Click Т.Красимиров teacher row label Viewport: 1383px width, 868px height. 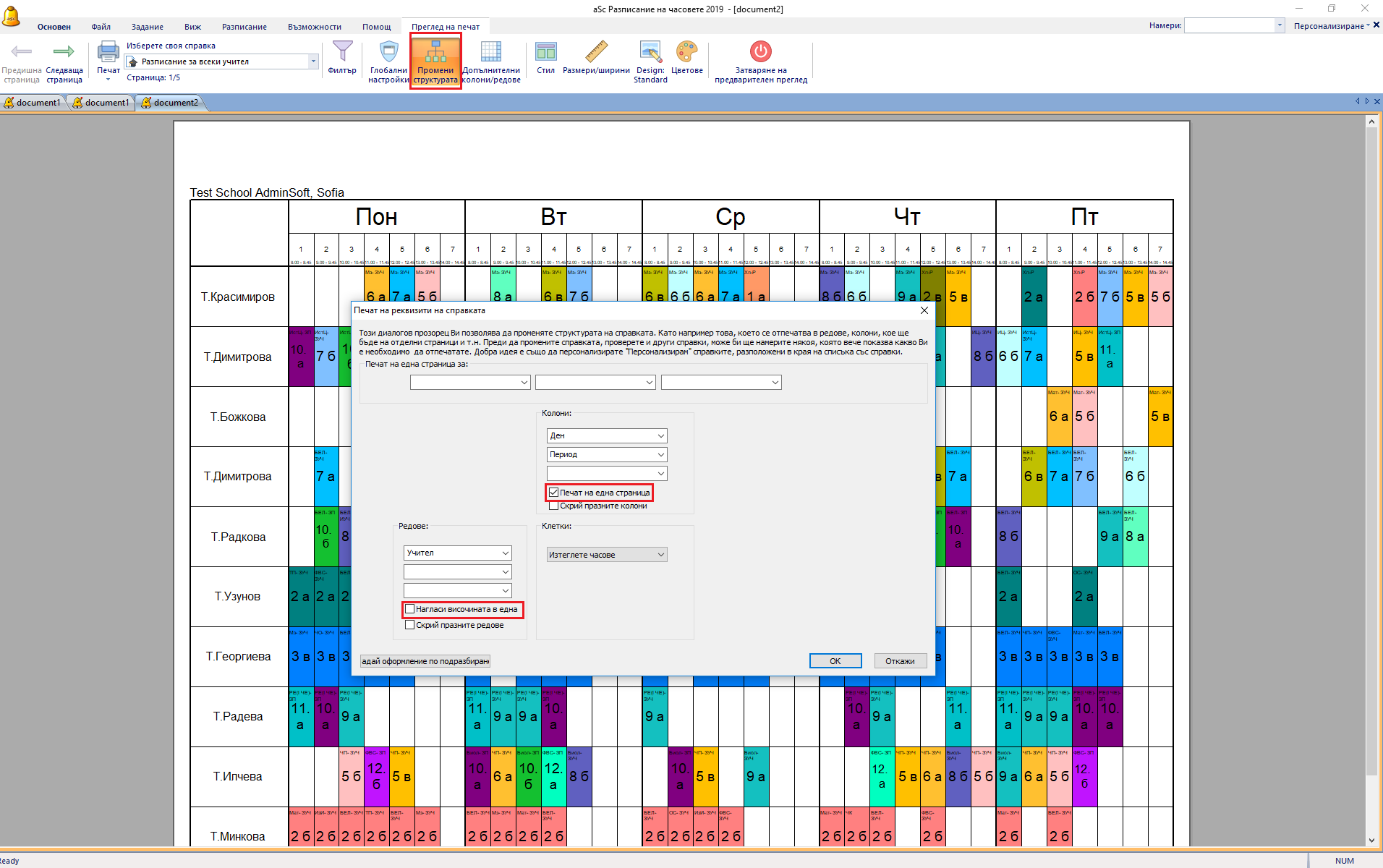point(238,297)
